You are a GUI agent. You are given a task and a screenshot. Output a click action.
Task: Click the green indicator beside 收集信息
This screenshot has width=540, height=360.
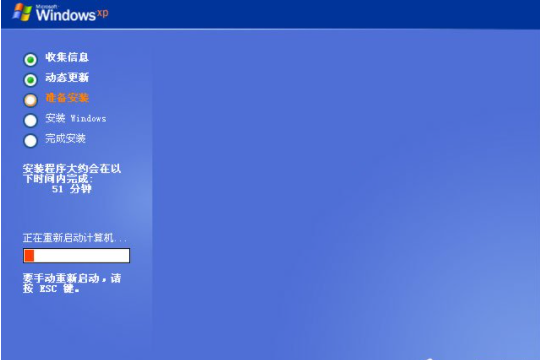point(30,60)
